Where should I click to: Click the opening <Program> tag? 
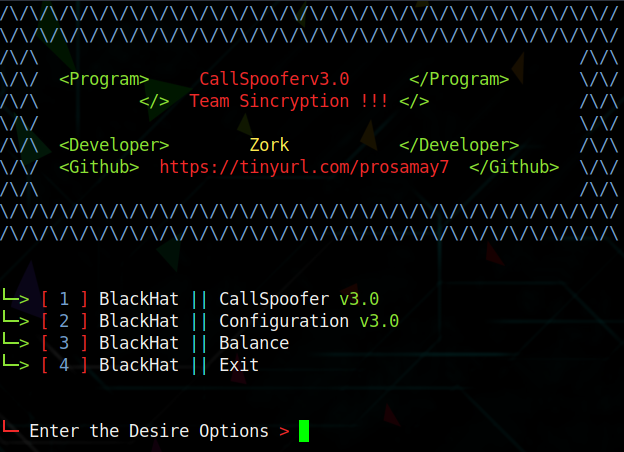tap(104, 79)
